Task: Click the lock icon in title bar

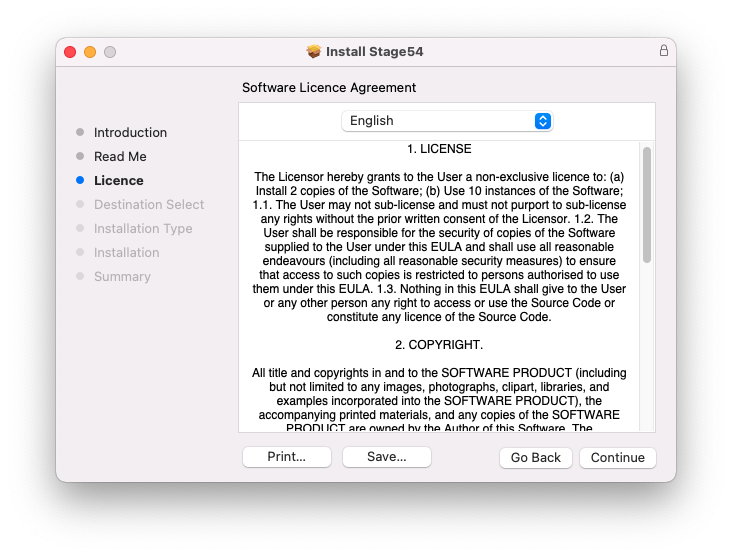Action: [663, 50]
